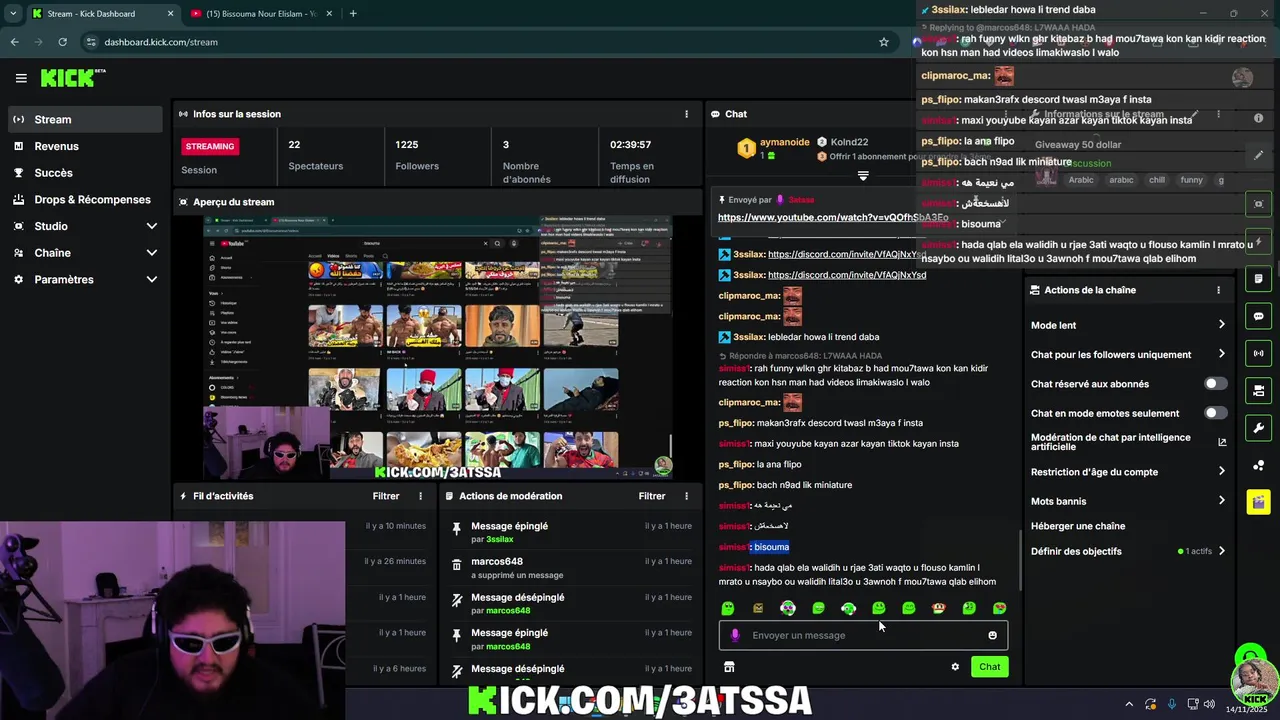Open the Actions de modération three-dot menu
Screen dimensions: 1280x720
[686, 496]
